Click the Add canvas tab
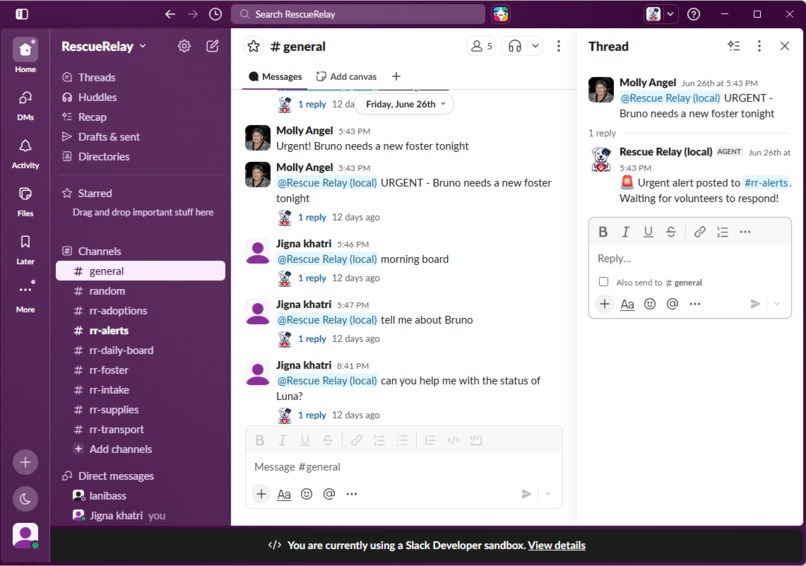 pyautogui.click(x=346, y=77)
